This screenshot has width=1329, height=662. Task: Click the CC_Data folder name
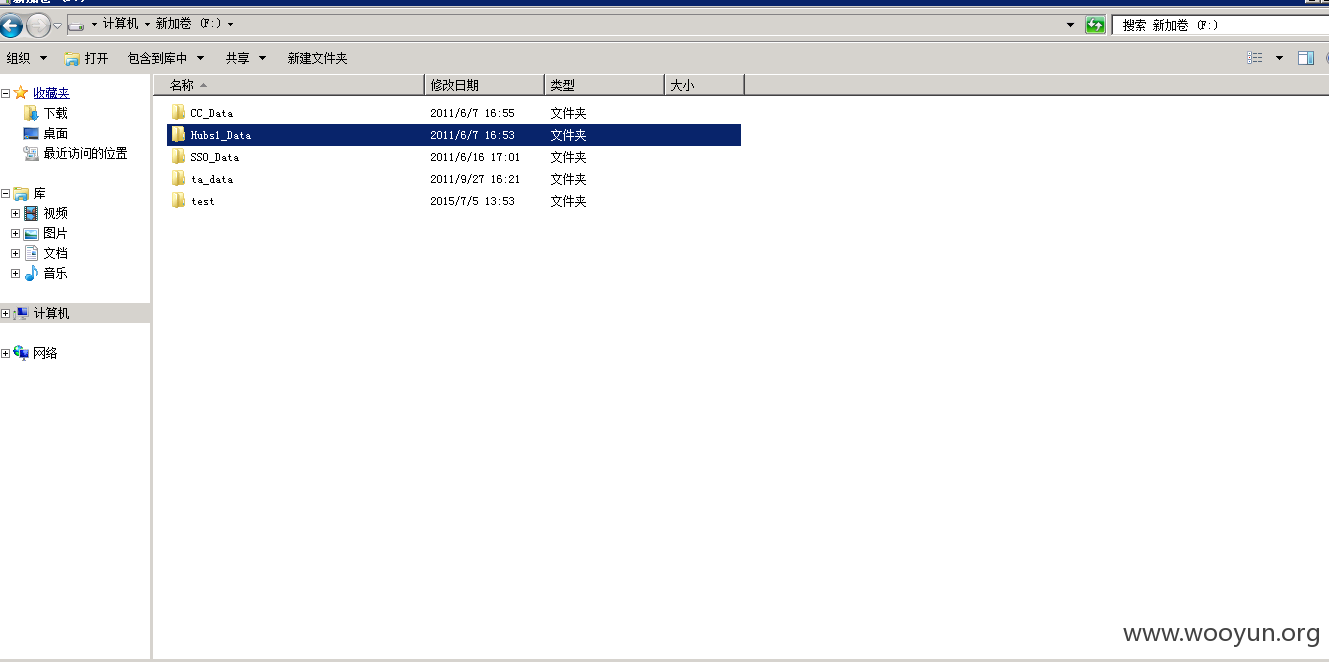pos(211,113)
